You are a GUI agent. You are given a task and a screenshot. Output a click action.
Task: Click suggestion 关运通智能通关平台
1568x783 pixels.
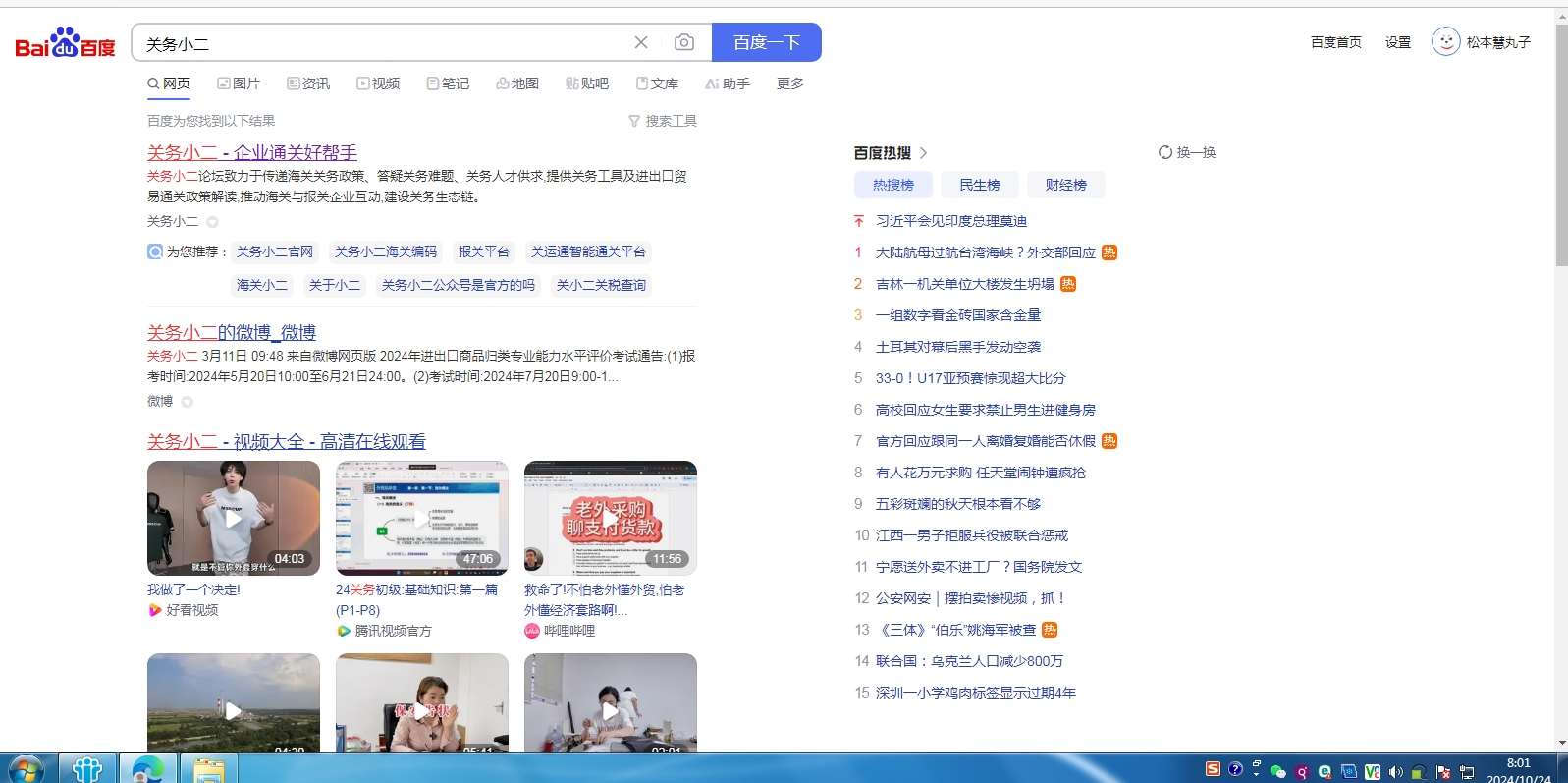(588, 252)
